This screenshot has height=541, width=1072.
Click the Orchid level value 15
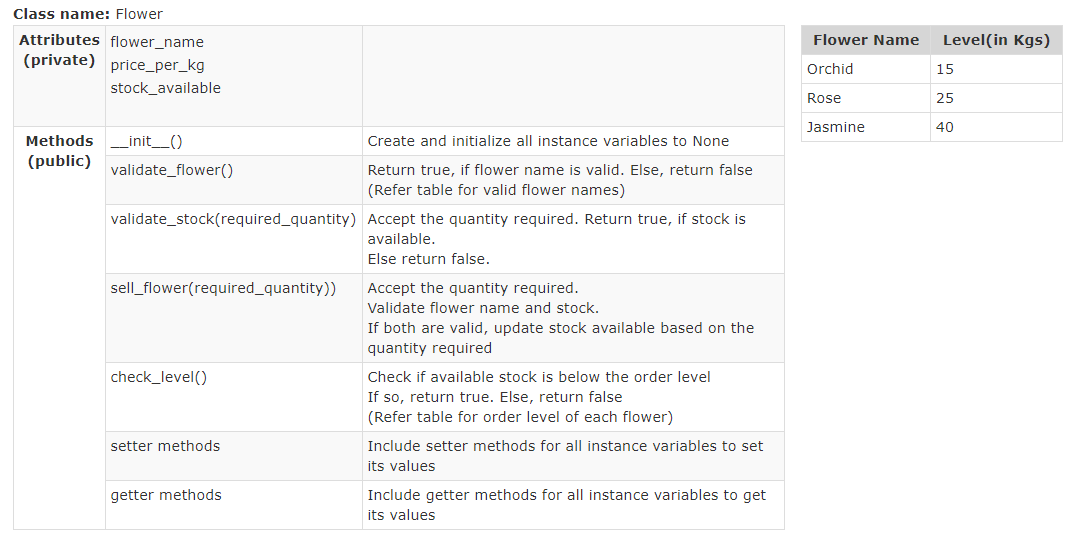(945, 69)
